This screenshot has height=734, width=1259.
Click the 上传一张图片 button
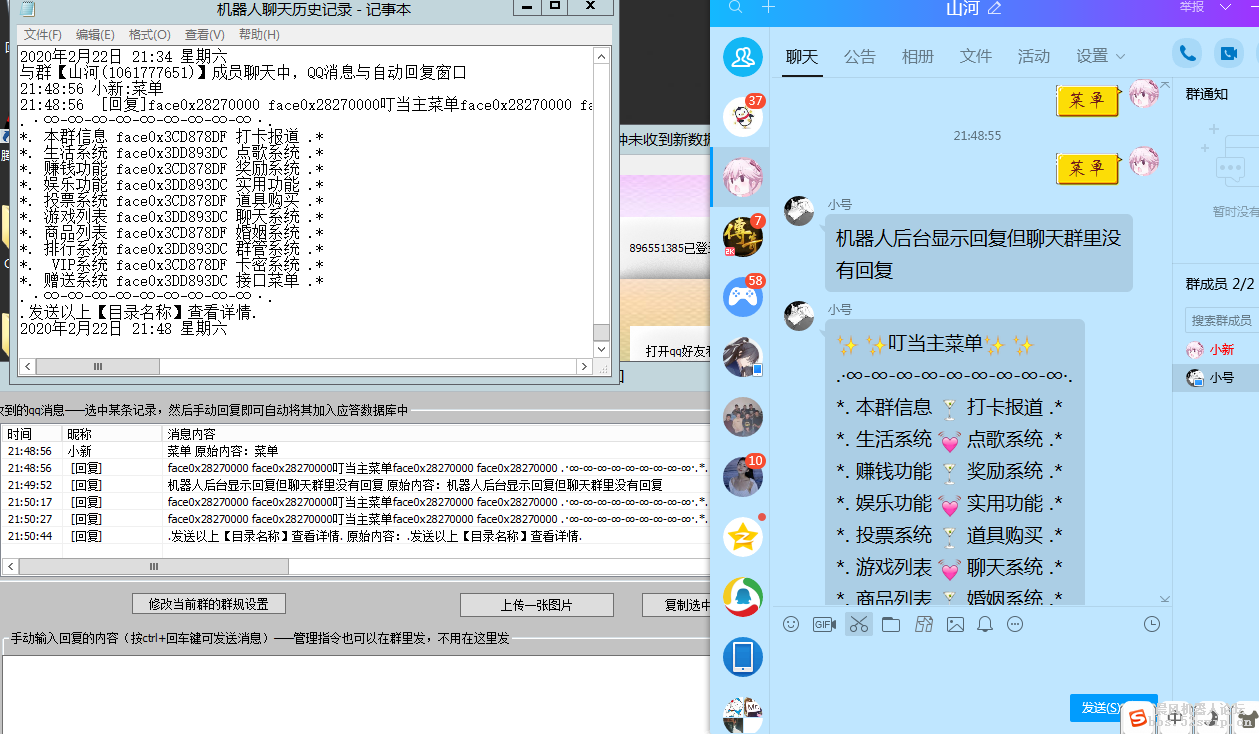(x=536, y=605)
